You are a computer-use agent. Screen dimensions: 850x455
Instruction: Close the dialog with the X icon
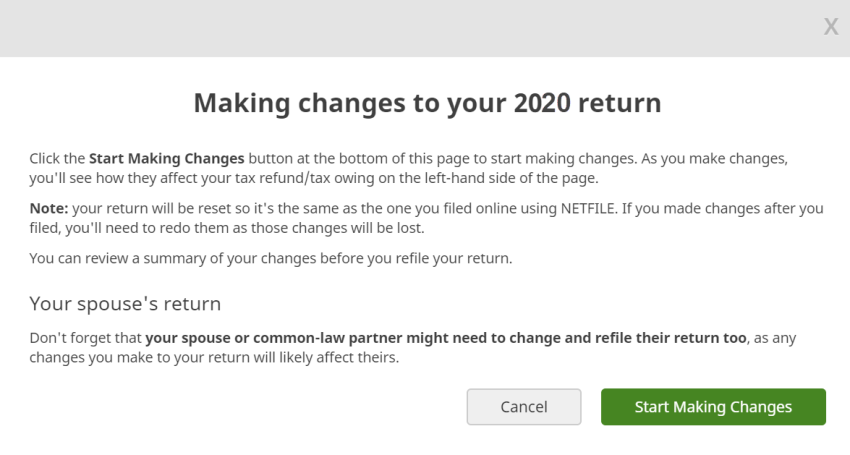pos(830,27)
